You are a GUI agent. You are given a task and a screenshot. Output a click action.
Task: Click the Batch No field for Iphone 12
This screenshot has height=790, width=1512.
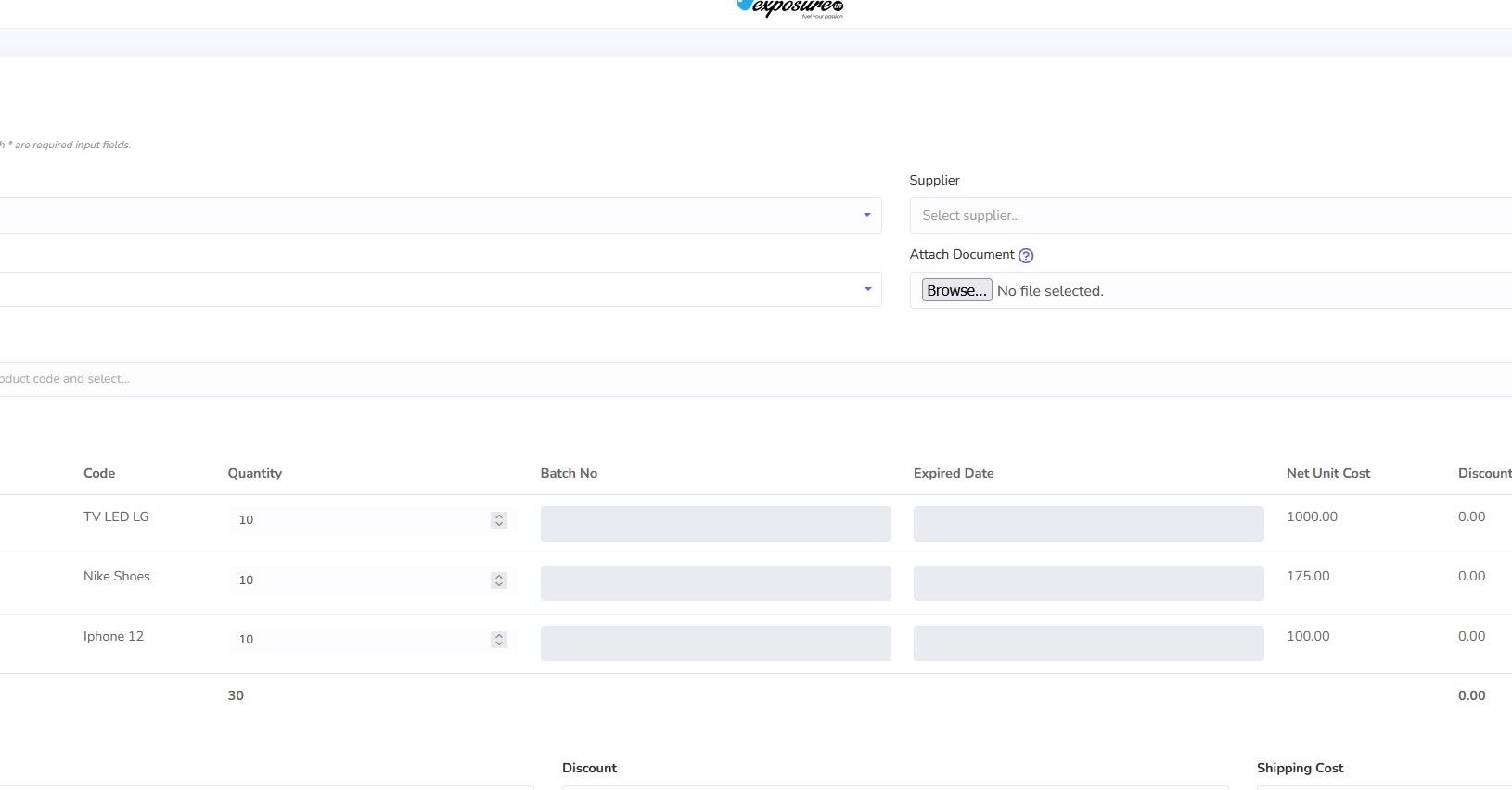[716, 643]
